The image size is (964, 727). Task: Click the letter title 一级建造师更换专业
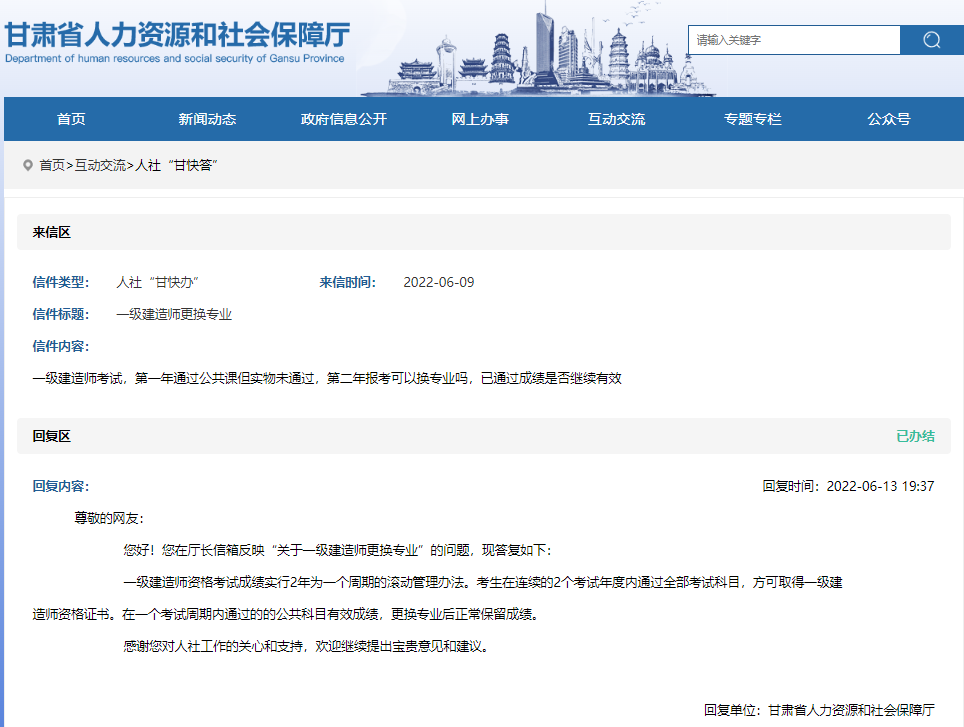(174, 314)
